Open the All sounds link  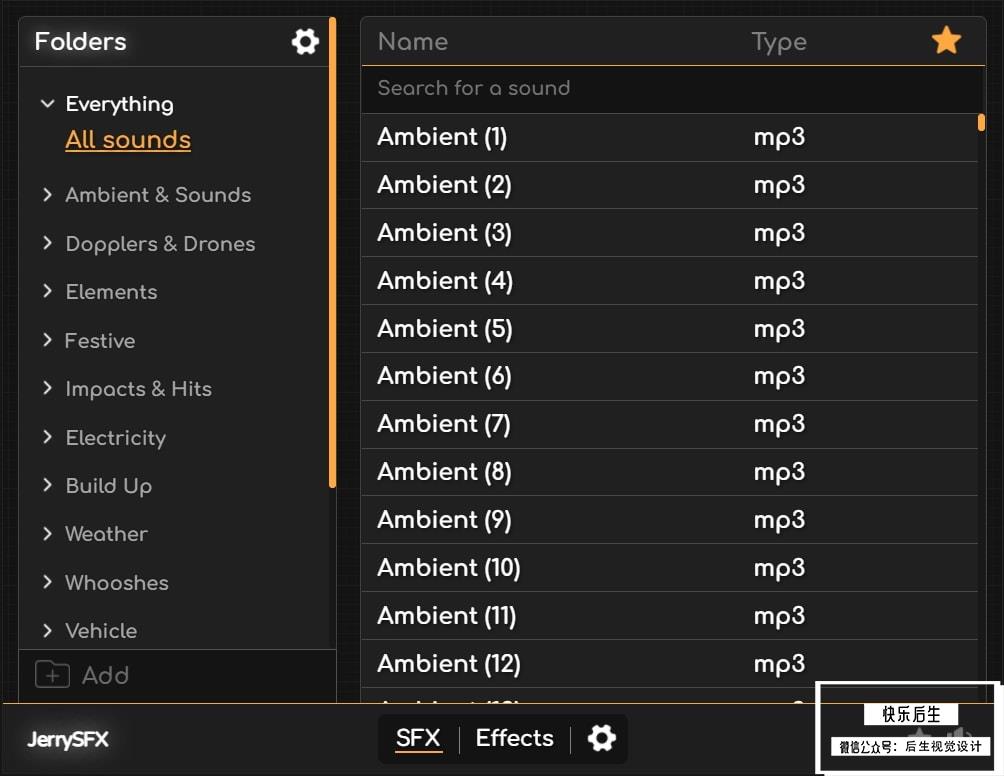128,140
